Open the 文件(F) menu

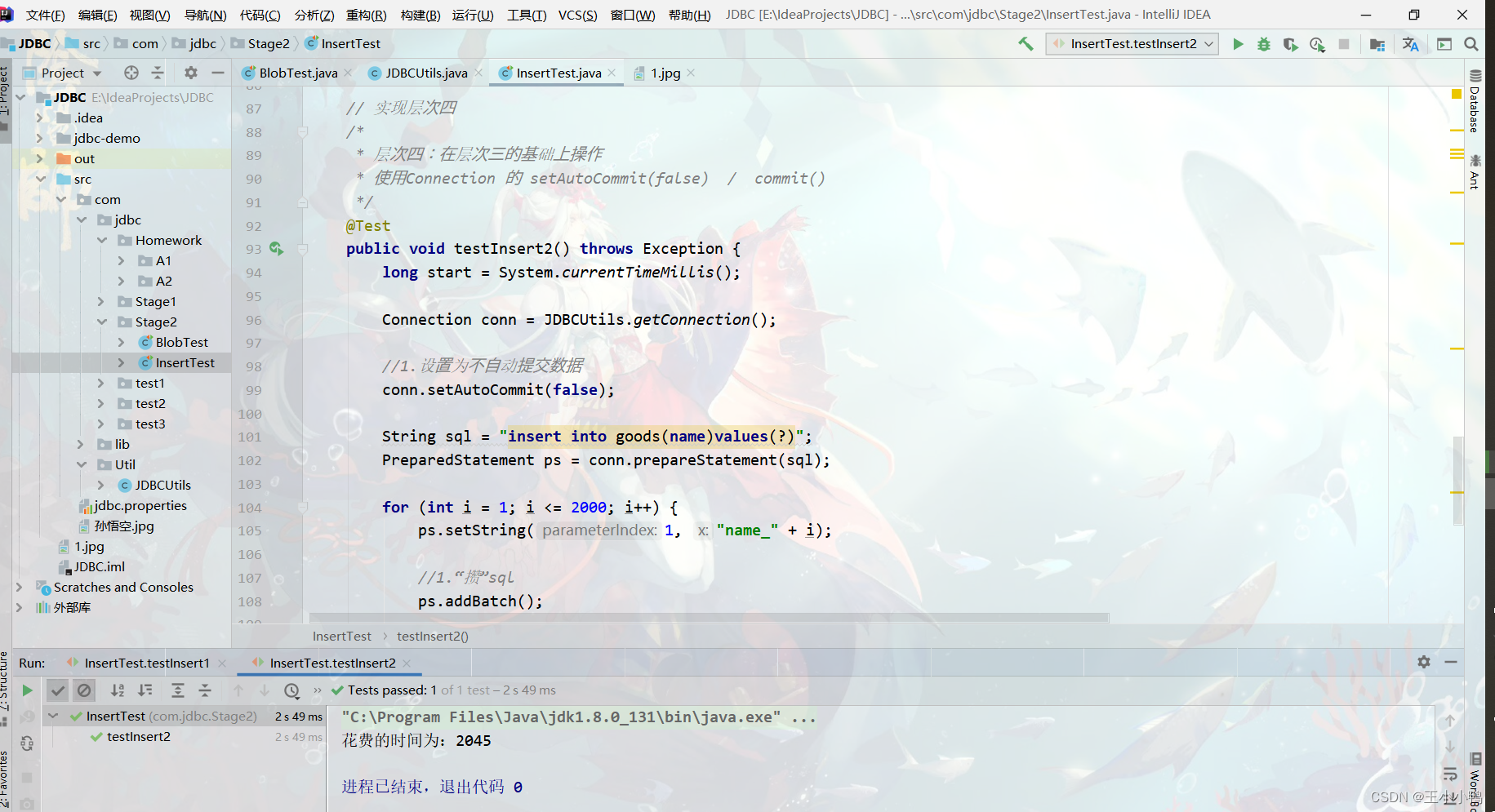point(45,15)
